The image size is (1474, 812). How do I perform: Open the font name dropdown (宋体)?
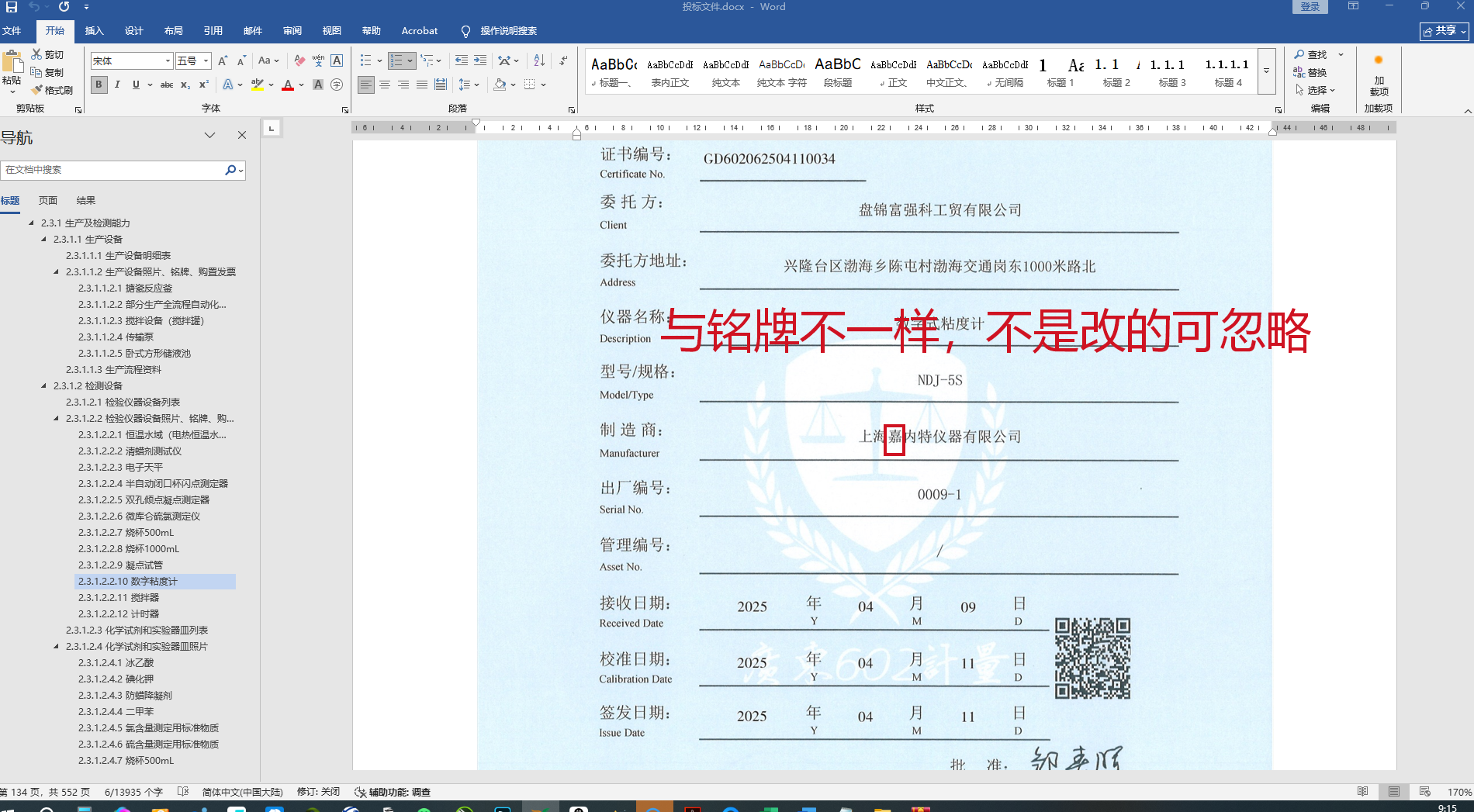(x=168, y=60)
